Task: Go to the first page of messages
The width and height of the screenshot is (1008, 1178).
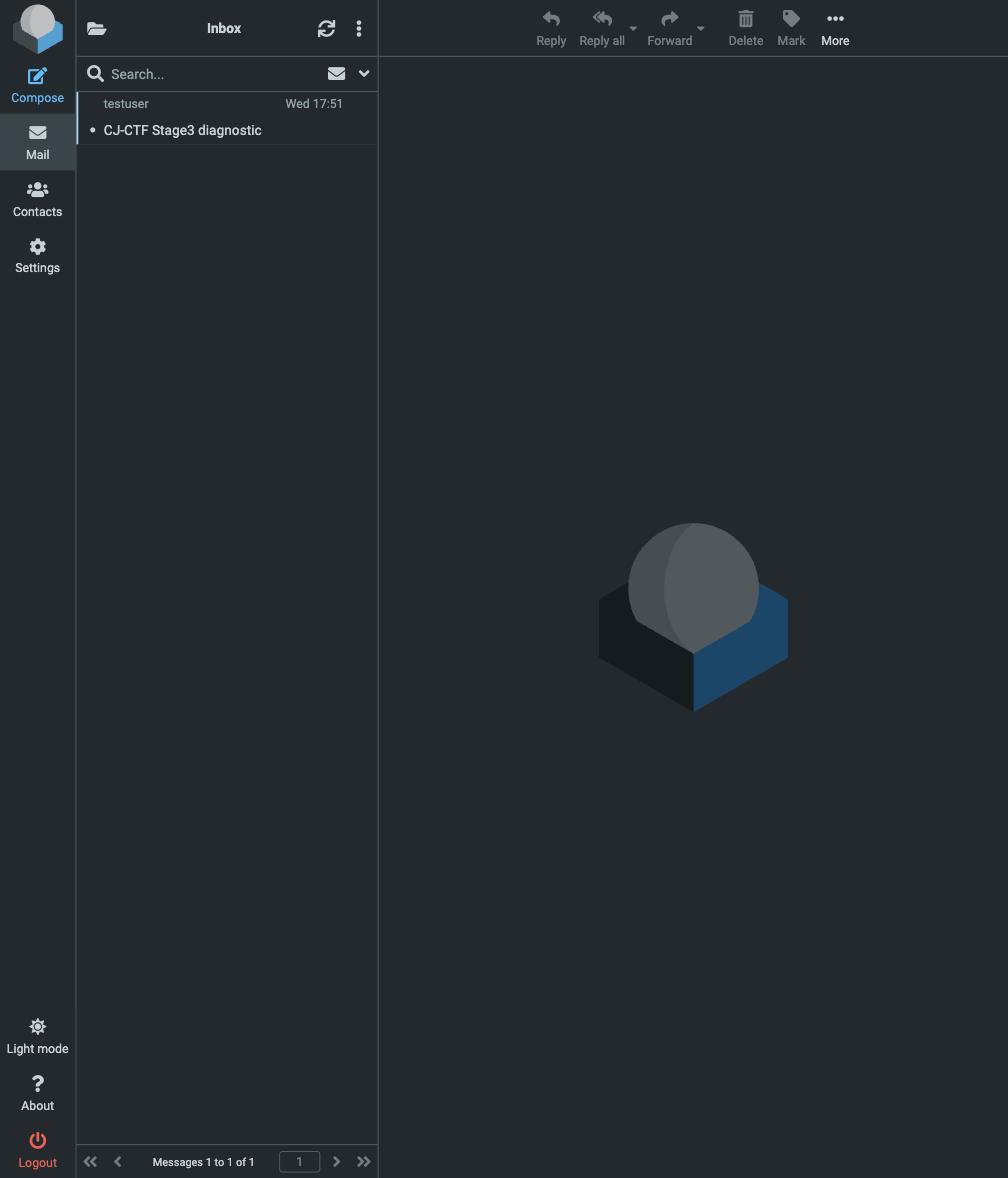Action: coord(90,1161)
